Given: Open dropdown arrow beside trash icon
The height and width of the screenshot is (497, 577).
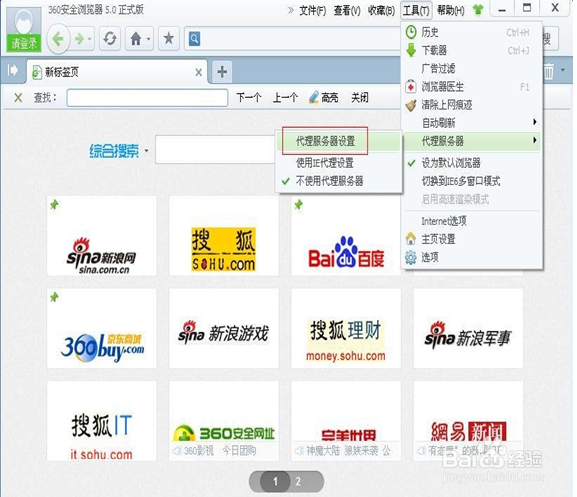Looking at the screenshot, I should (x=563, y=70).
